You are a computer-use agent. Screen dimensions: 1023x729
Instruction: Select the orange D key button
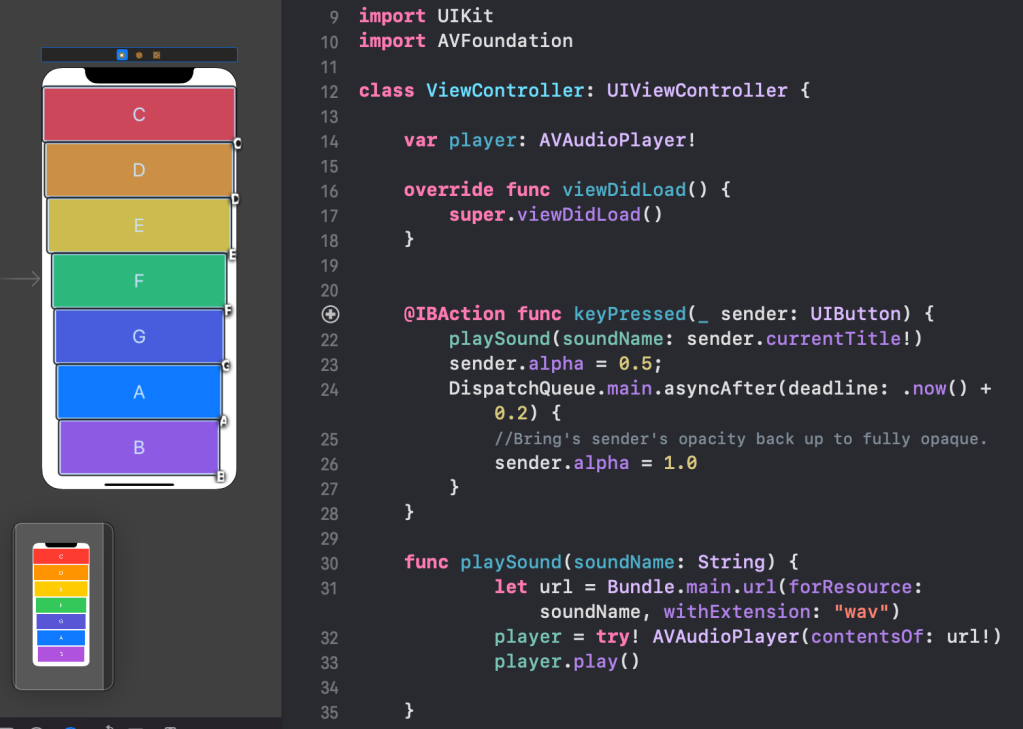point(139,170)
